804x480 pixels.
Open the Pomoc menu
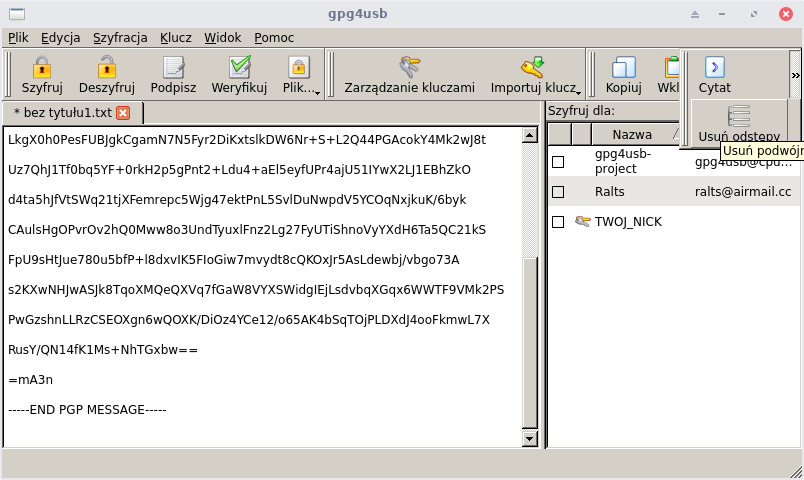(x=274, y=37)
